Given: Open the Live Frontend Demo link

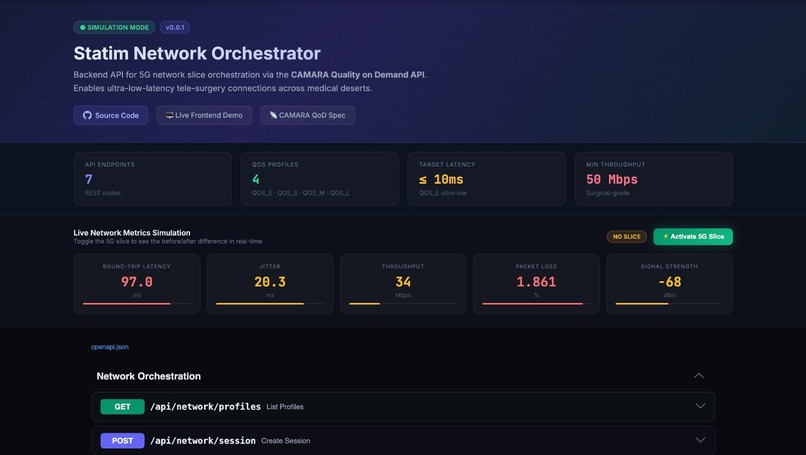Looking at the screenshot, I should [204, 115].
